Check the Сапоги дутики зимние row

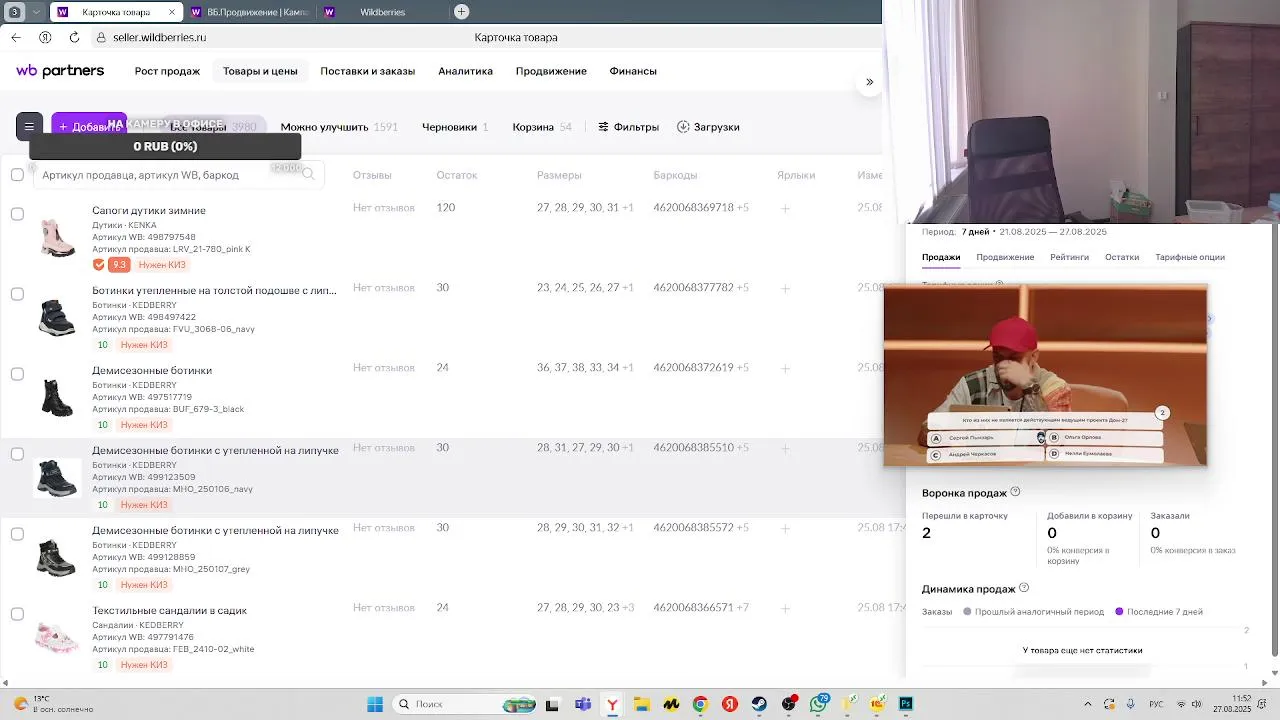[17, 214]
